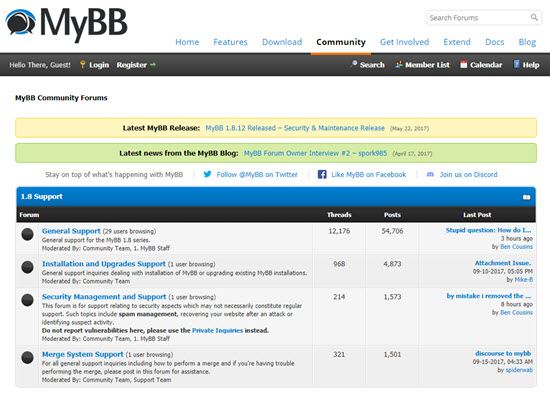
Task: Click the Calendar icon in dark bar
Action: [464, 64]
